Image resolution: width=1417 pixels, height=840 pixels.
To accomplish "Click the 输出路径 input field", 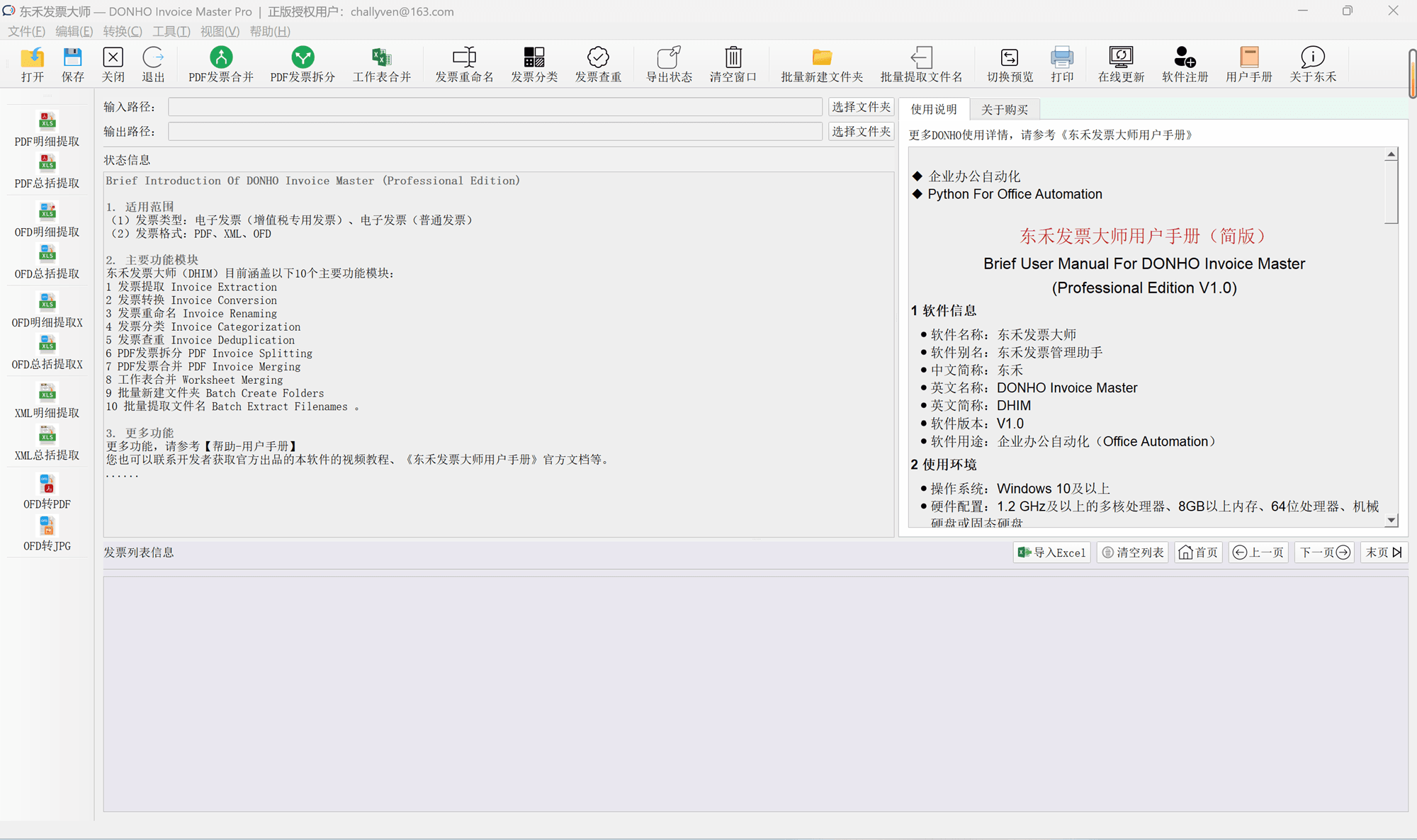I will [495, 132].
